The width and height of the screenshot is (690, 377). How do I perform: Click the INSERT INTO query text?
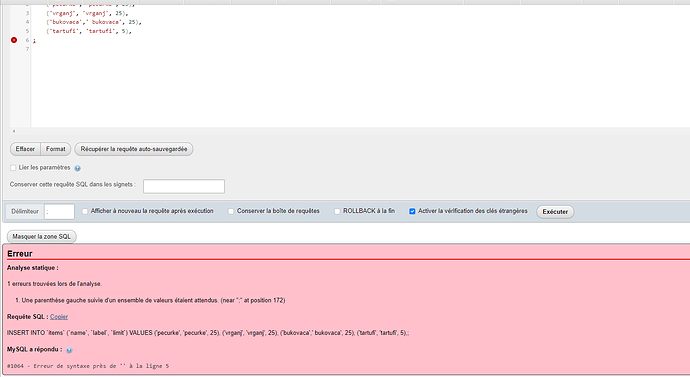[x=208, y=333]
